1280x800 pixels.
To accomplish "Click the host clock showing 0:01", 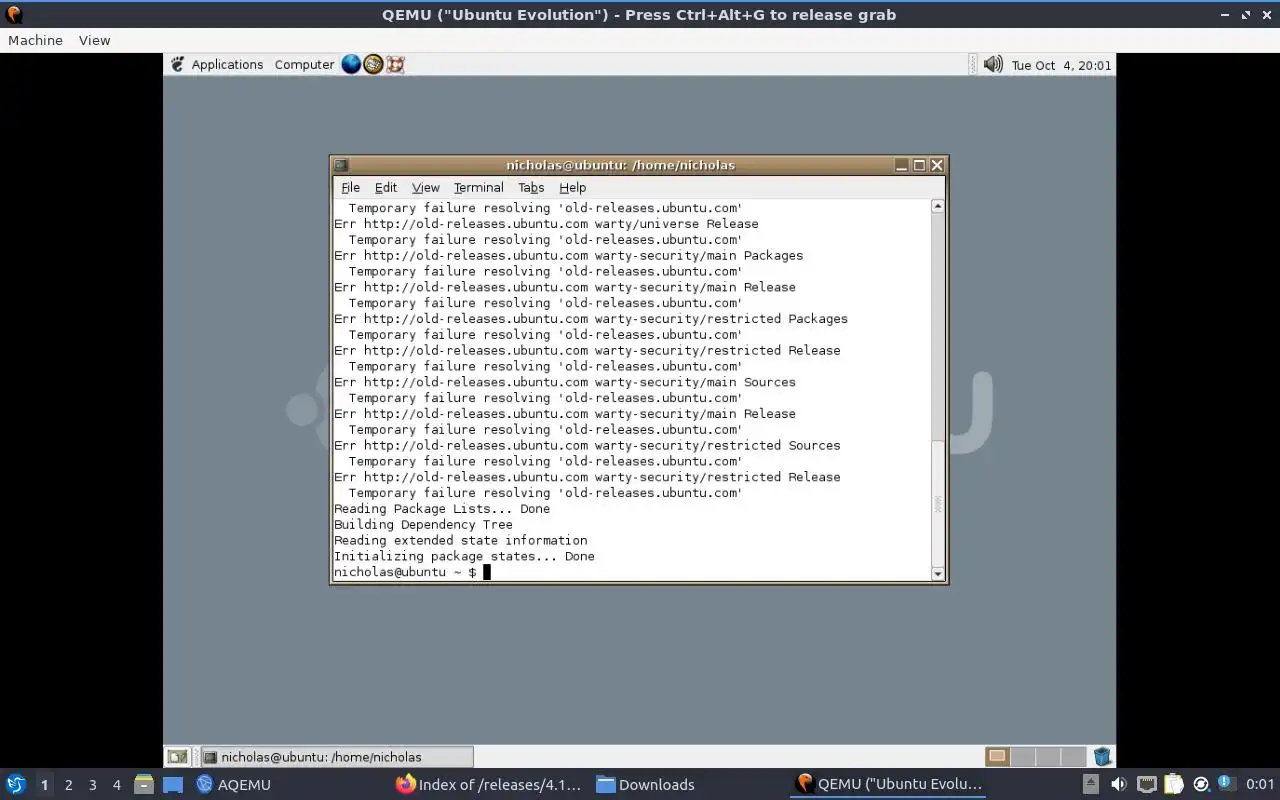I will pos(1260,784).
